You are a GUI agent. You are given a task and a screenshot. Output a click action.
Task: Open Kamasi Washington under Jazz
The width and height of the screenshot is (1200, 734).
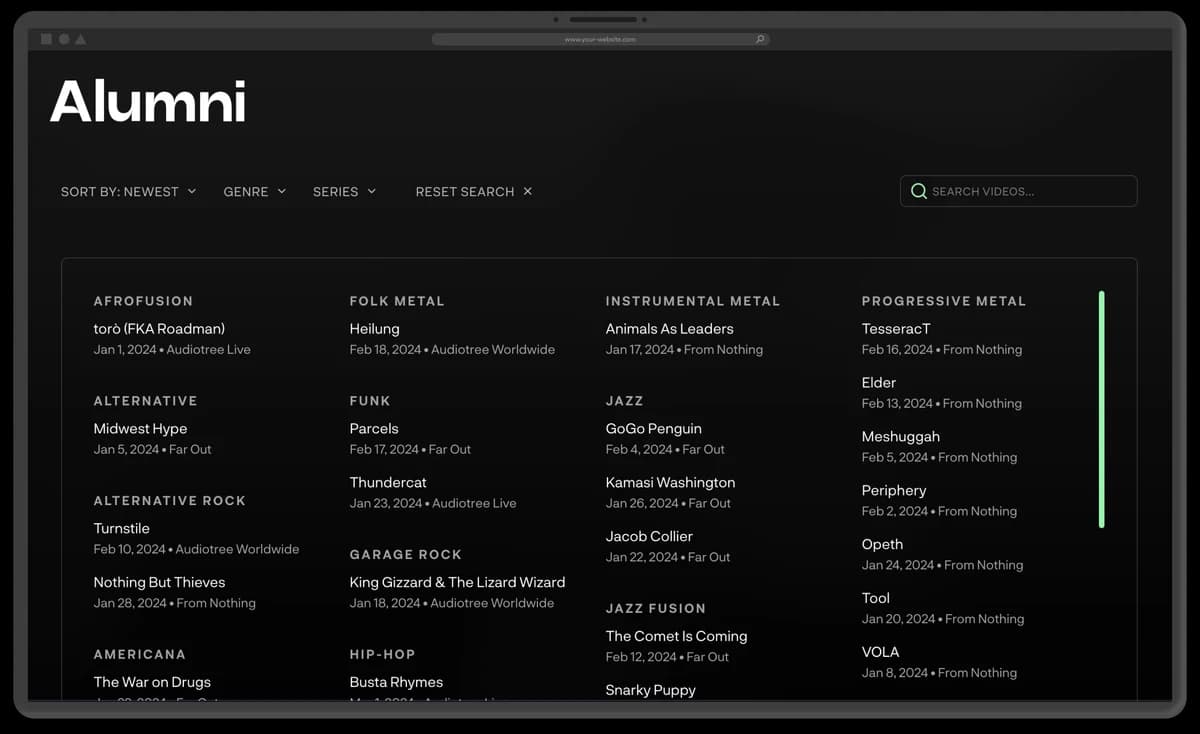coord(670,482)
